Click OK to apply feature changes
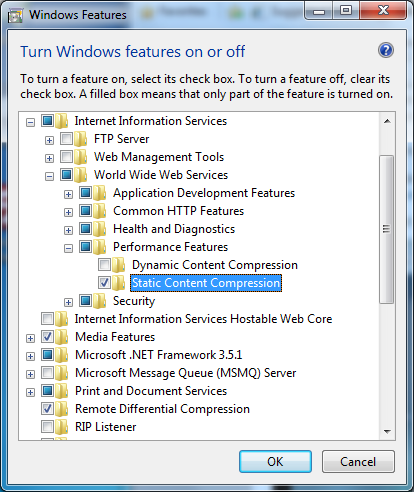 pos(275,462)
